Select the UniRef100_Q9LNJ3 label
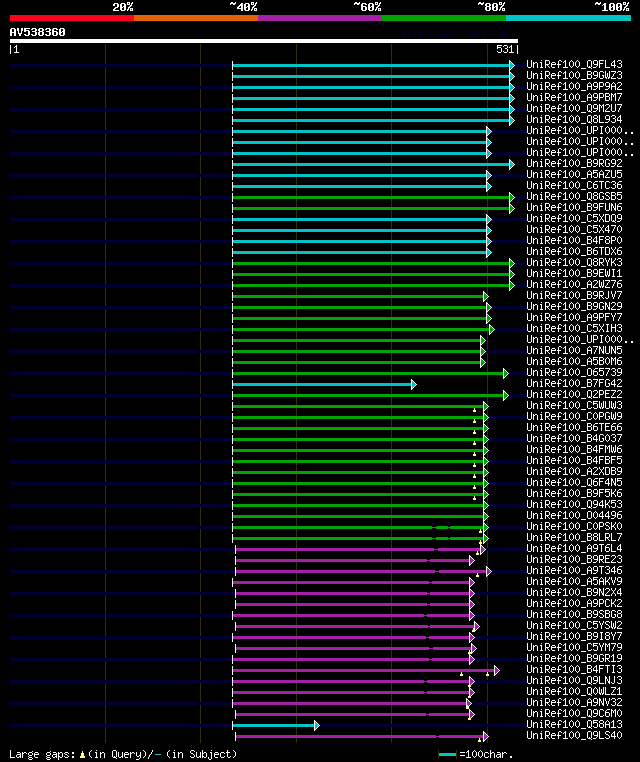 [574, 680]
